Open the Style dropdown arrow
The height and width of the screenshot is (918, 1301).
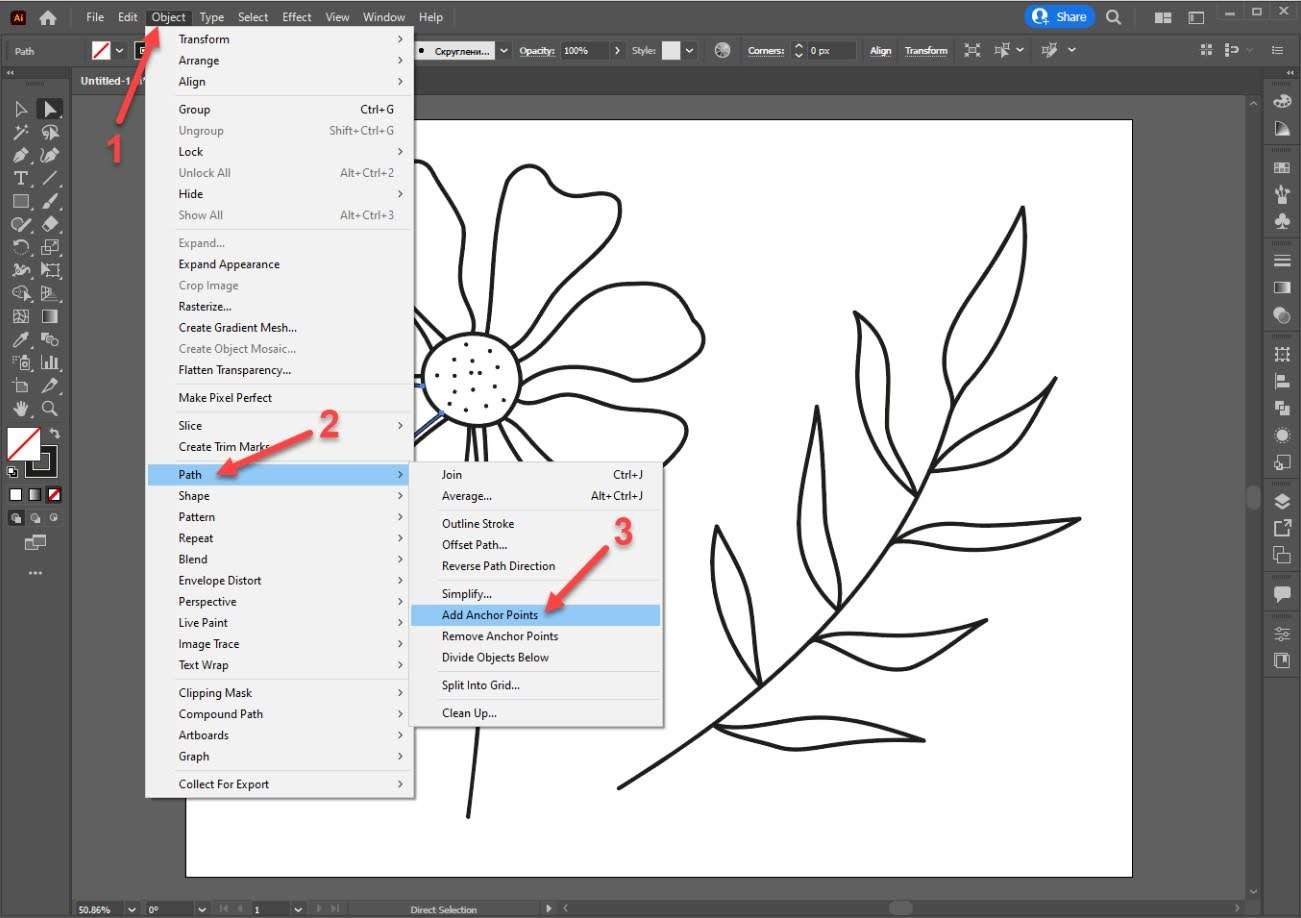(690, 50)
